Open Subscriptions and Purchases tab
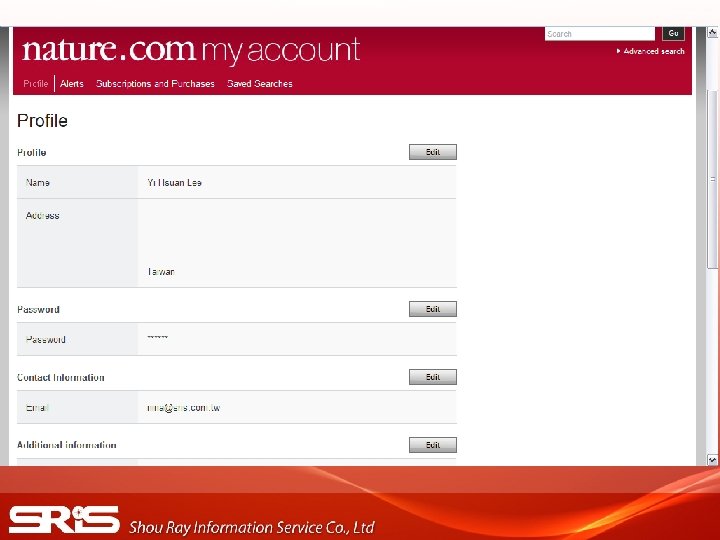720x540 pixels. coord(155,84)
